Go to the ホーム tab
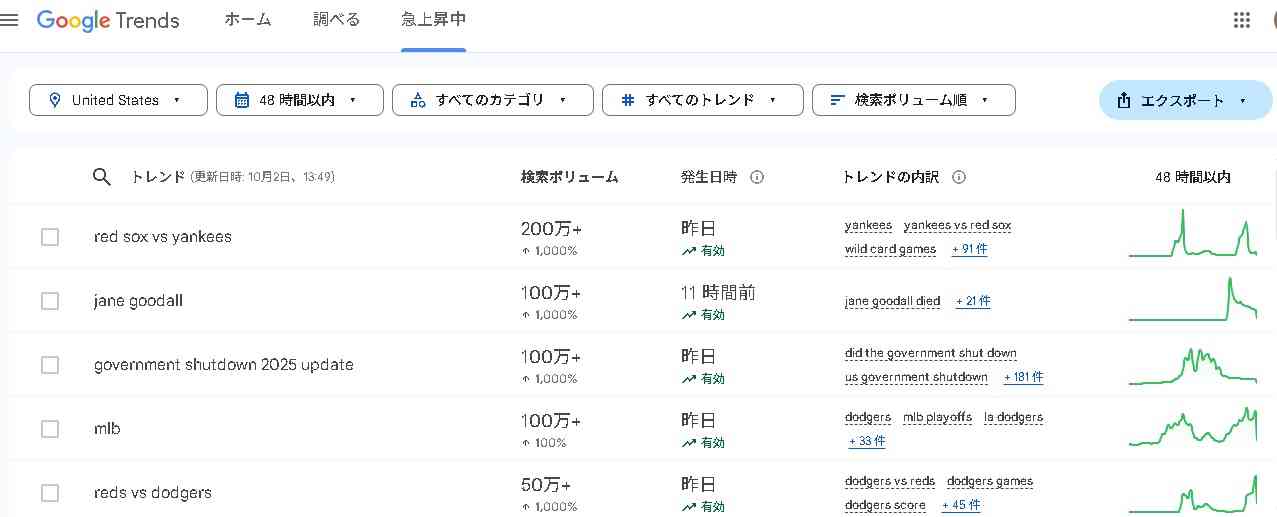 coord(248,20)
